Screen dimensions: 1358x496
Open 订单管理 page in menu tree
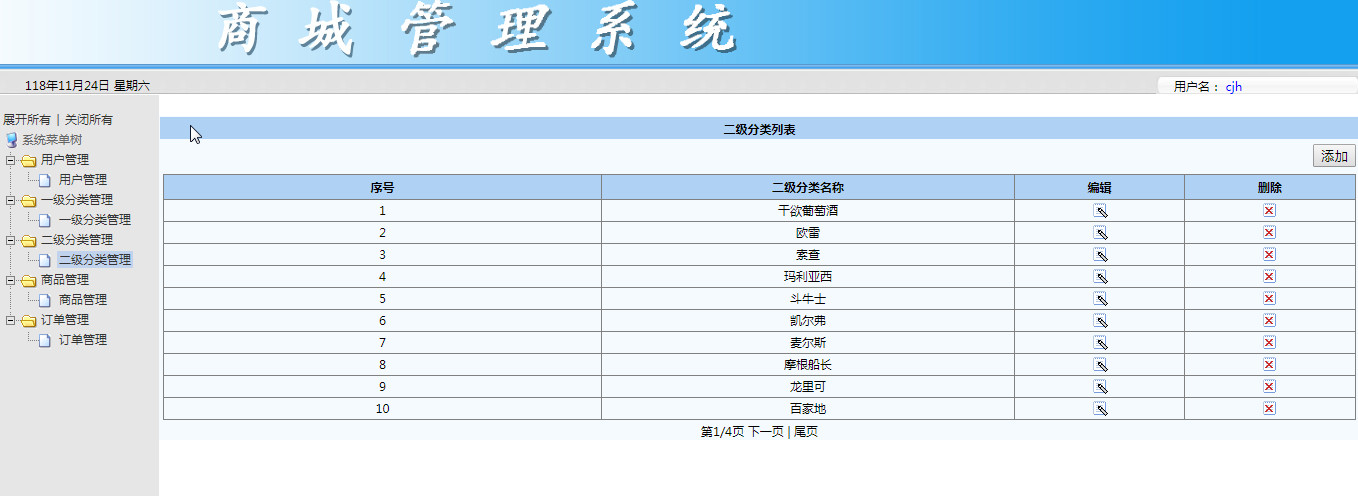(82, 340)
